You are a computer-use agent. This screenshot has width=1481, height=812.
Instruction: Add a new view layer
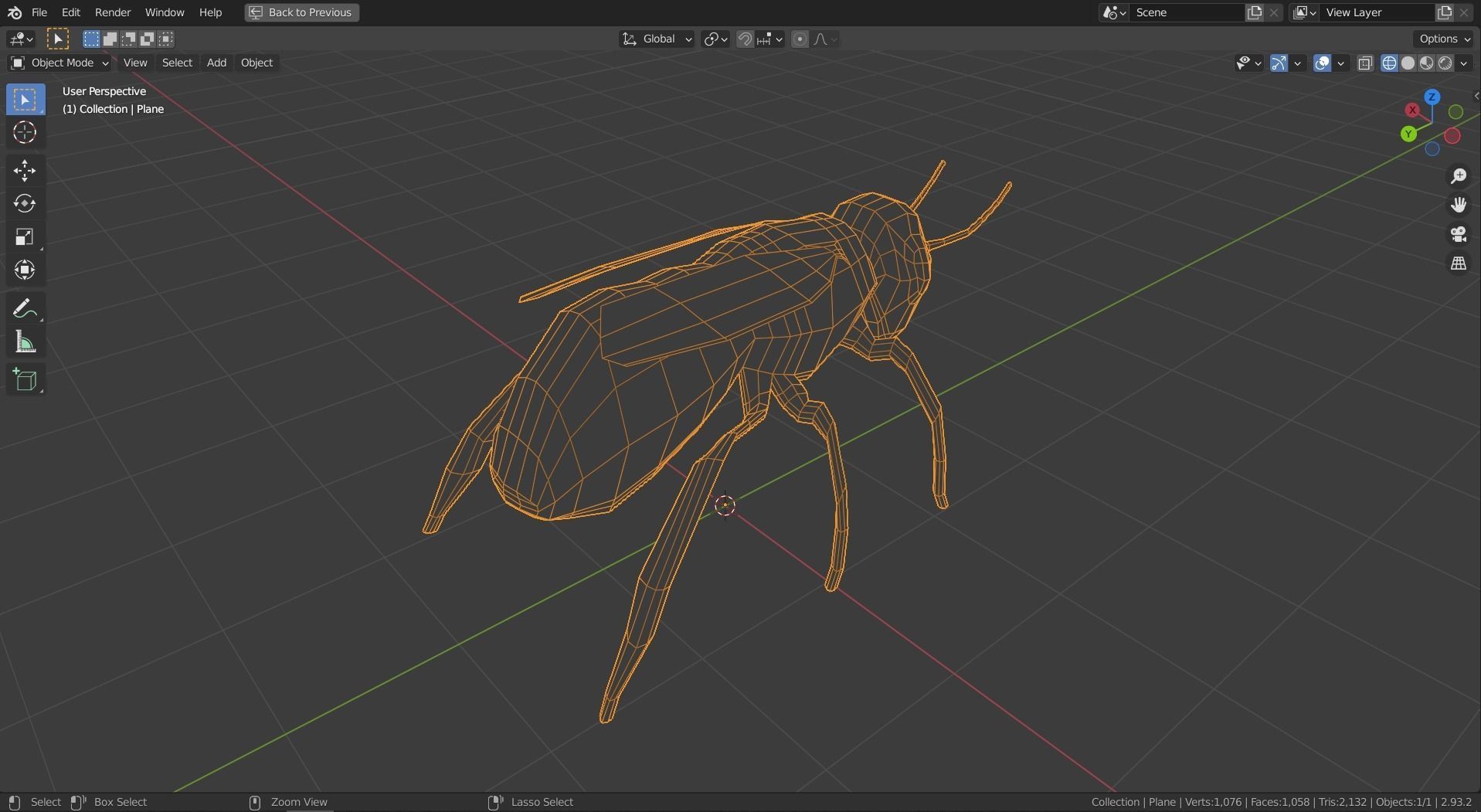[x=1445, y=12]
